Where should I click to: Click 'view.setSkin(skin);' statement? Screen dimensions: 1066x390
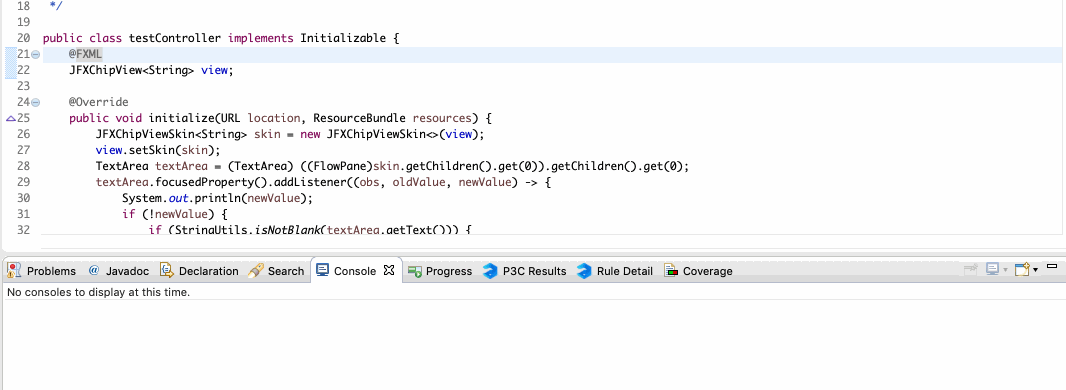[x=158, y=150]
